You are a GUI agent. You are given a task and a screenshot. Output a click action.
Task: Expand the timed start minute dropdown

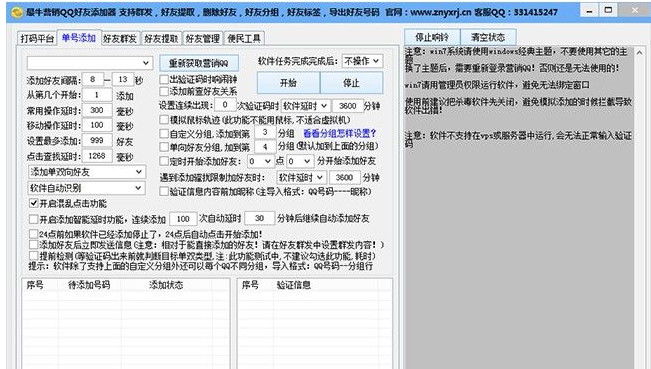[299, 161]
